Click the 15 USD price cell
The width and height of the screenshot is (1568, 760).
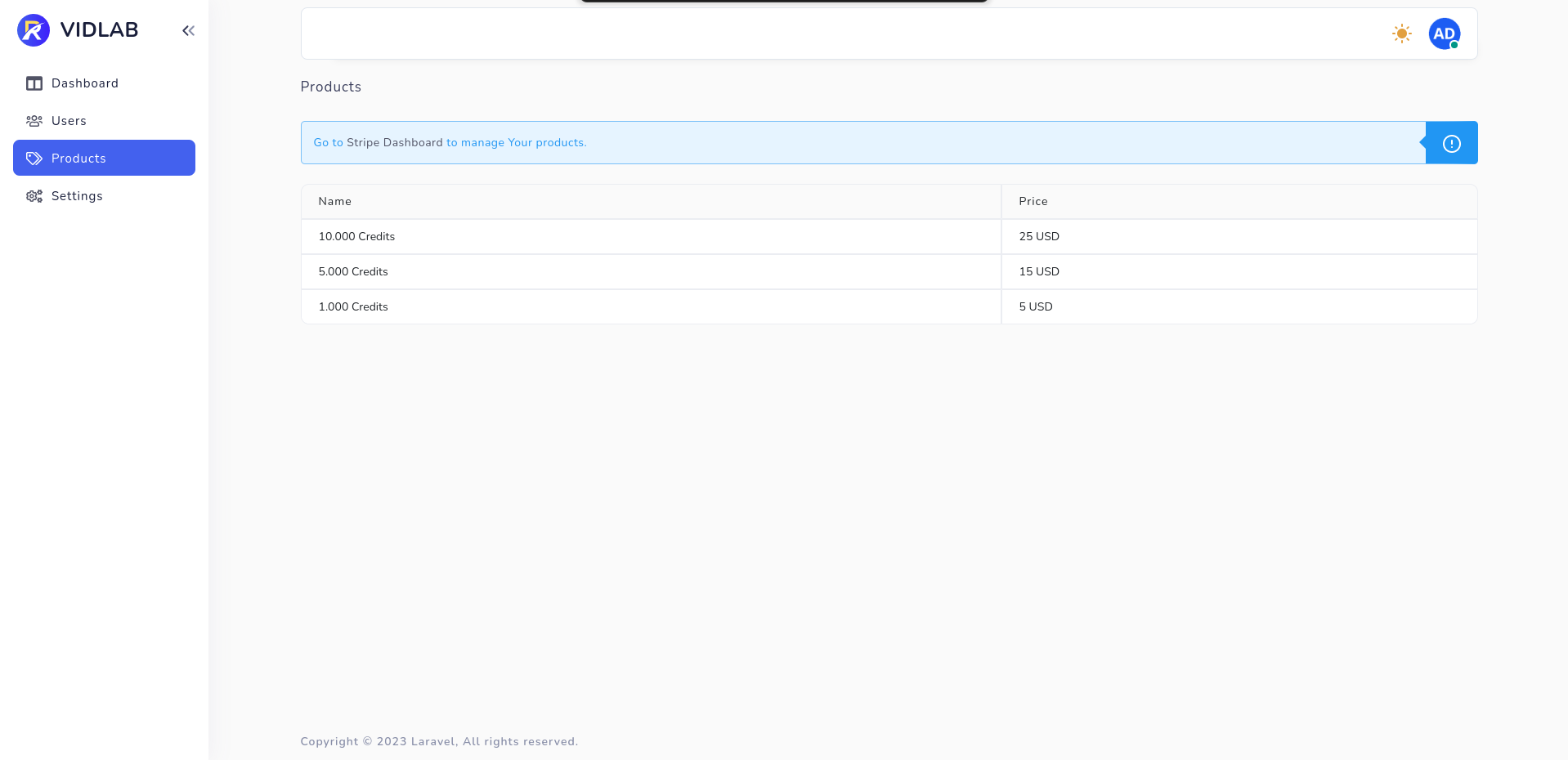[1239, 271]
